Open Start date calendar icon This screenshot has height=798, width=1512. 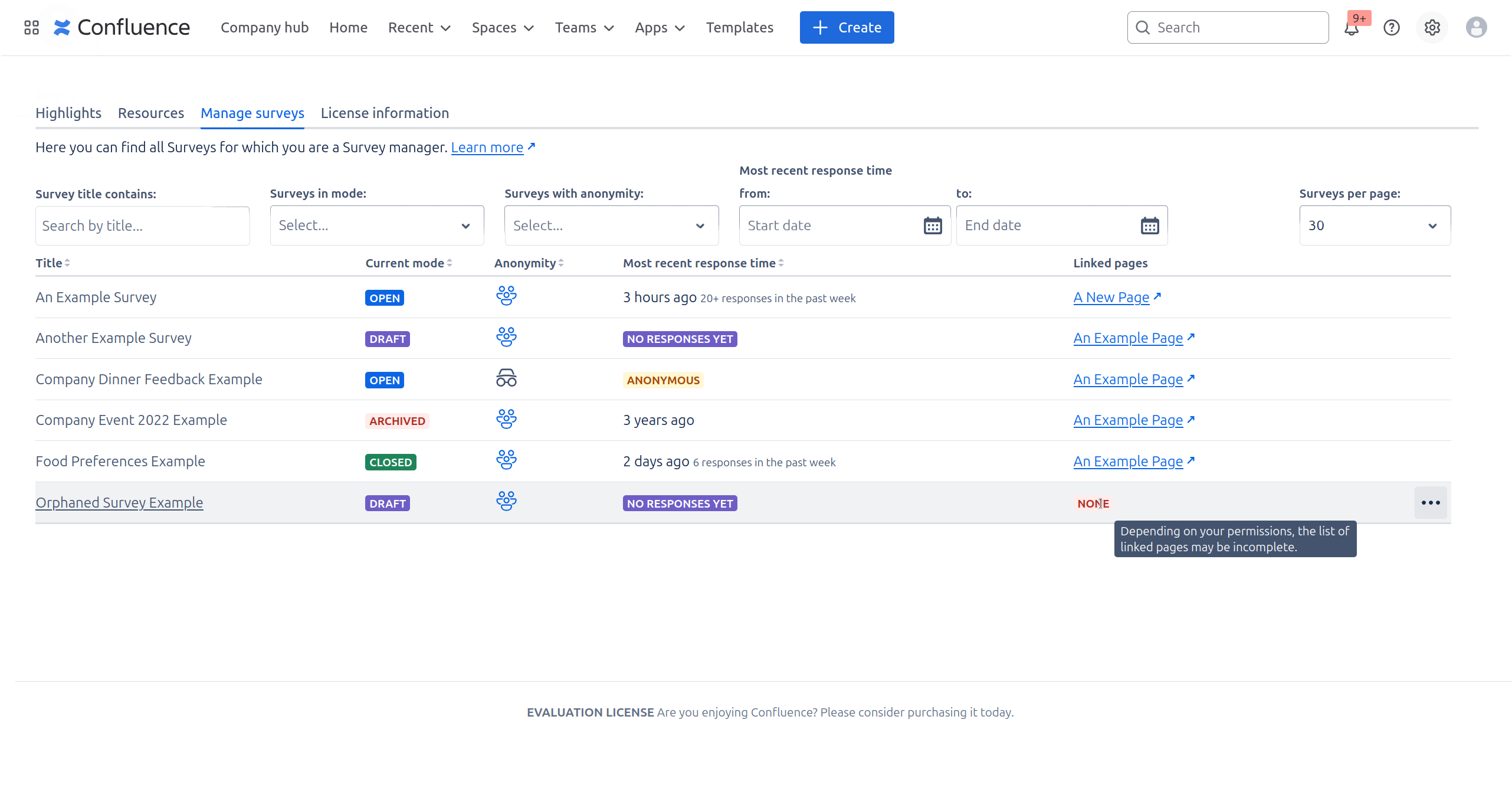[933, 225]
